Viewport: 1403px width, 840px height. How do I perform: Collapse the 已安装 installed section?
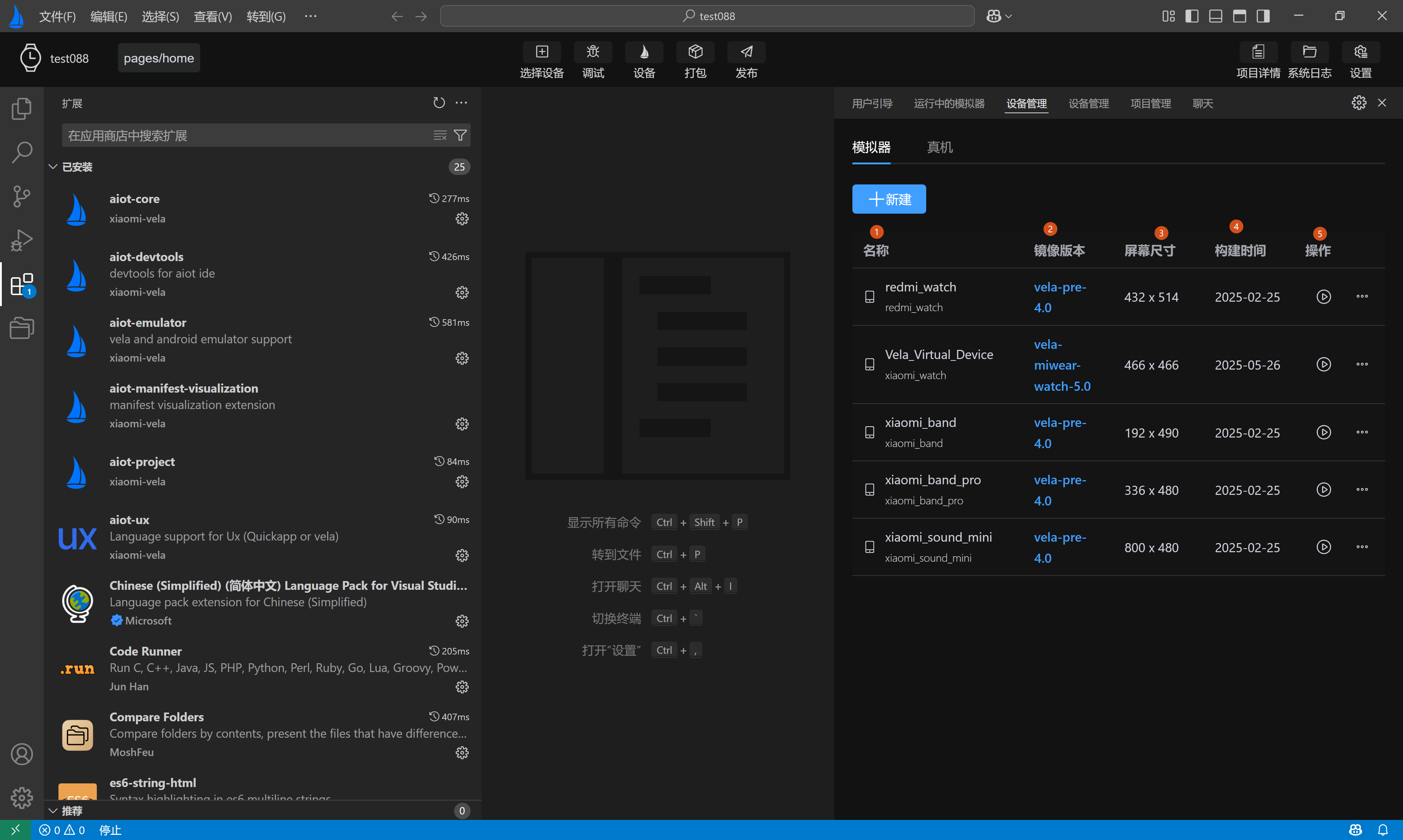[77, 167]
